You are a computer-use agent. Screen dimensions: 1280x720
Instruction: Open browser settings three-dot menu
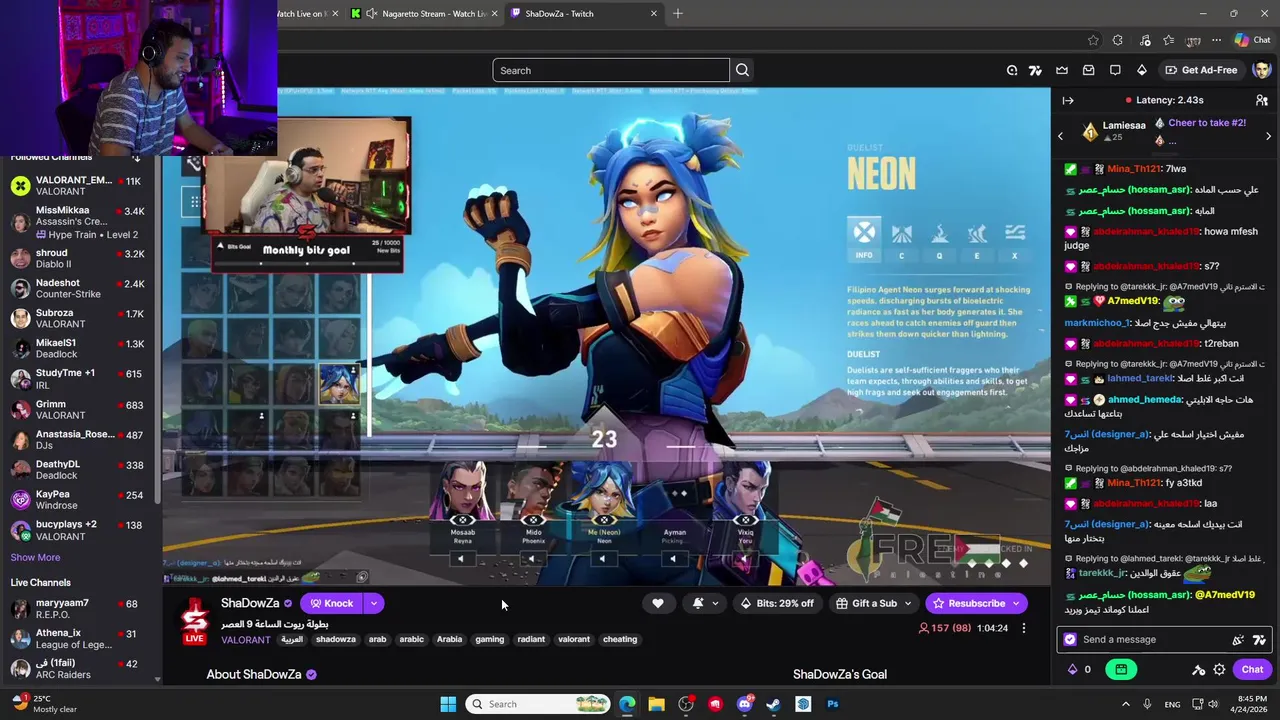click(1216, 40)
